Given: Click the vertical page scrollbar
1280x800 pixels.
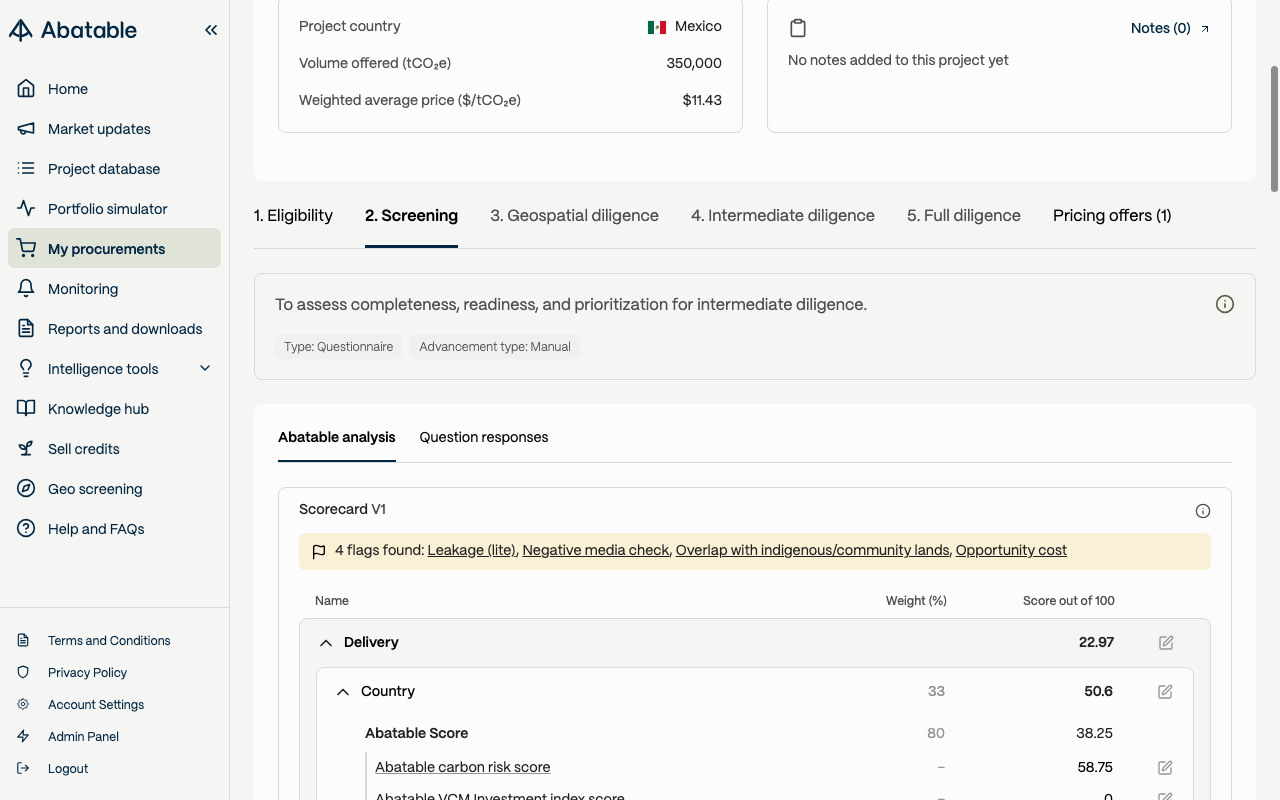Looking at the screenshot, I should (1274, 128).
